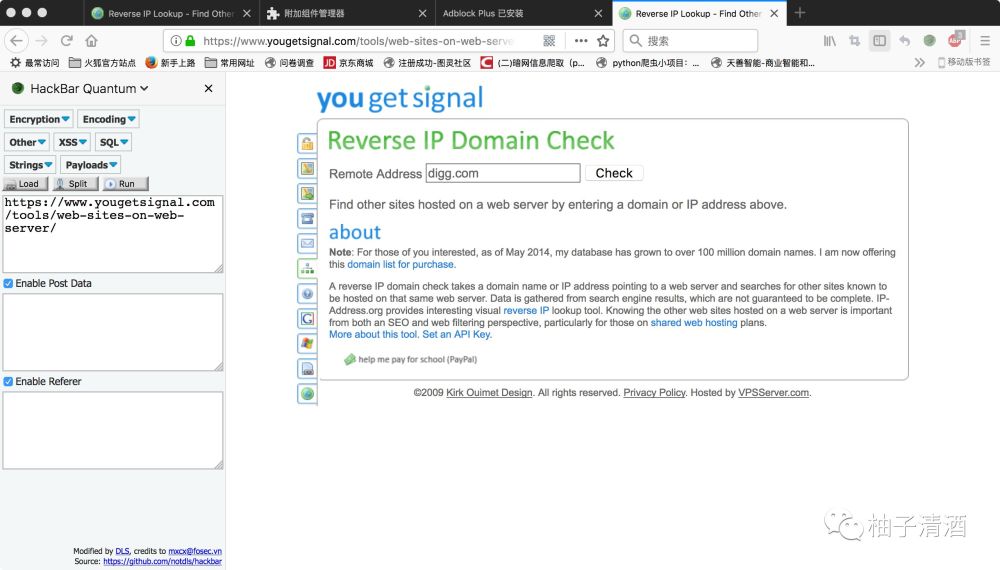Close the active Reverse IP Lookup tab

(774, 13)
